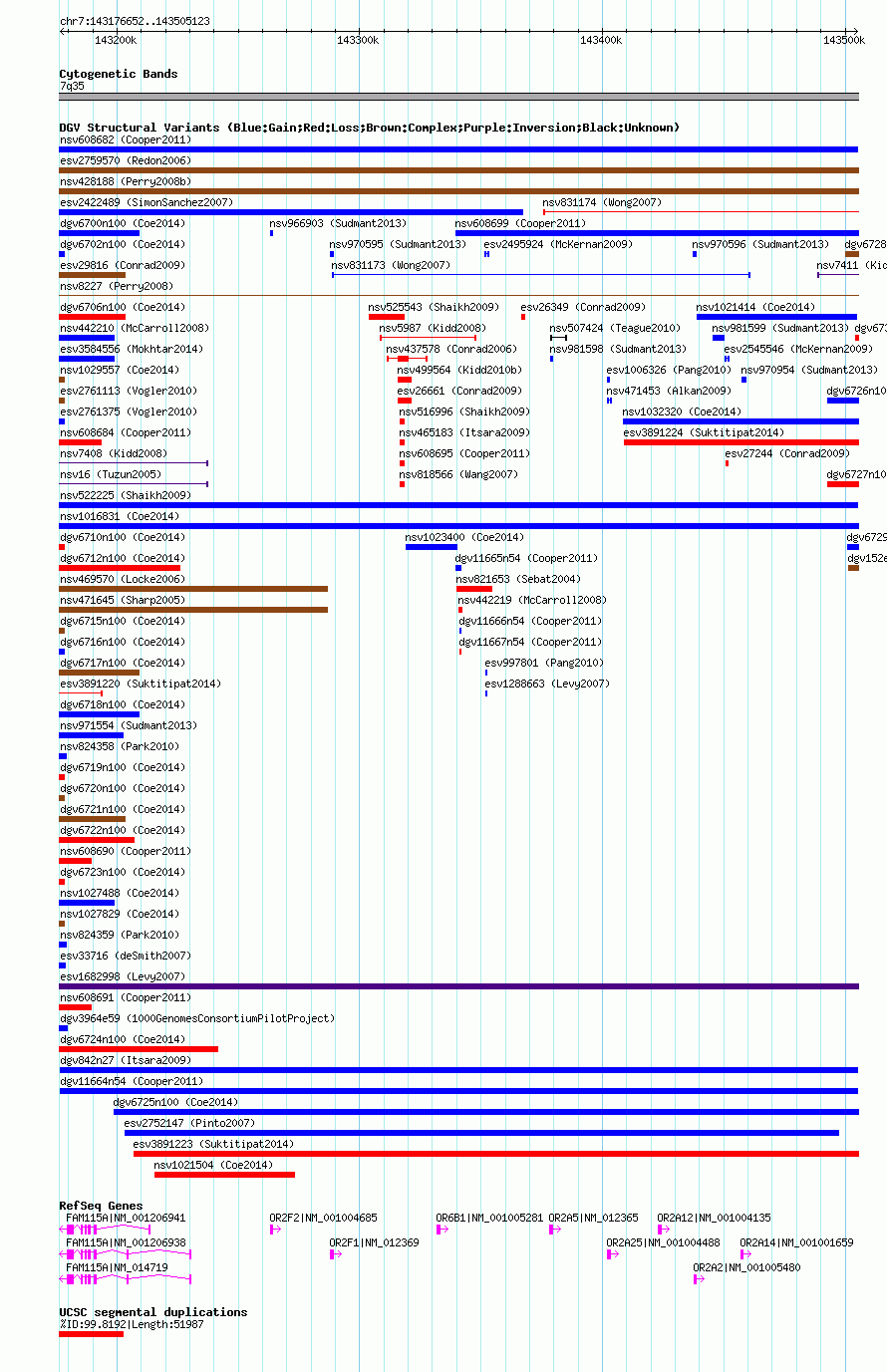The width and height of the screenshot is (887, 1372).
Task: Click nsv1021414 (Coe2014) gain label
Action: click(755, 307)
